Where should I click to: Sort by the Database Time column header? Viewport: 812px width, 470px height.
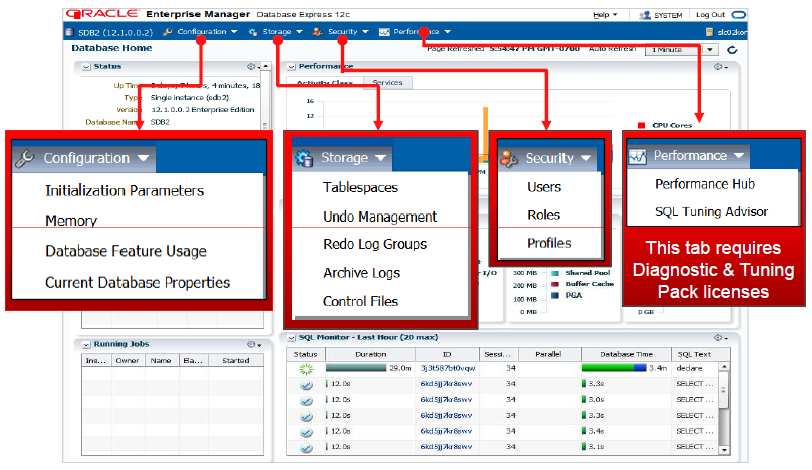pos(626,355)
